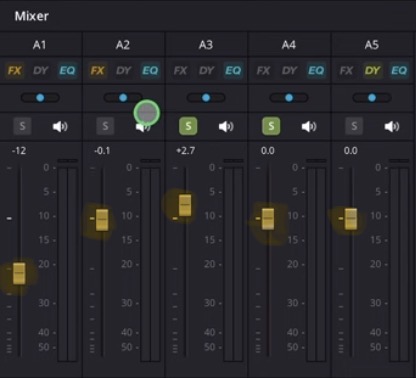Screen dimensions: 416x378
Task: Select the A1 track header
Action: coord(40,45)
